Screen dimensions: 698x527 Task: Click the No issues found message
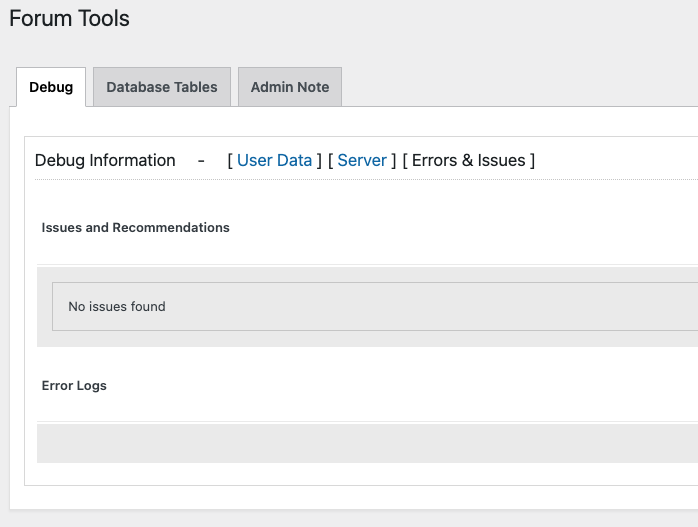pyautogui.click(x=116, y=306)
